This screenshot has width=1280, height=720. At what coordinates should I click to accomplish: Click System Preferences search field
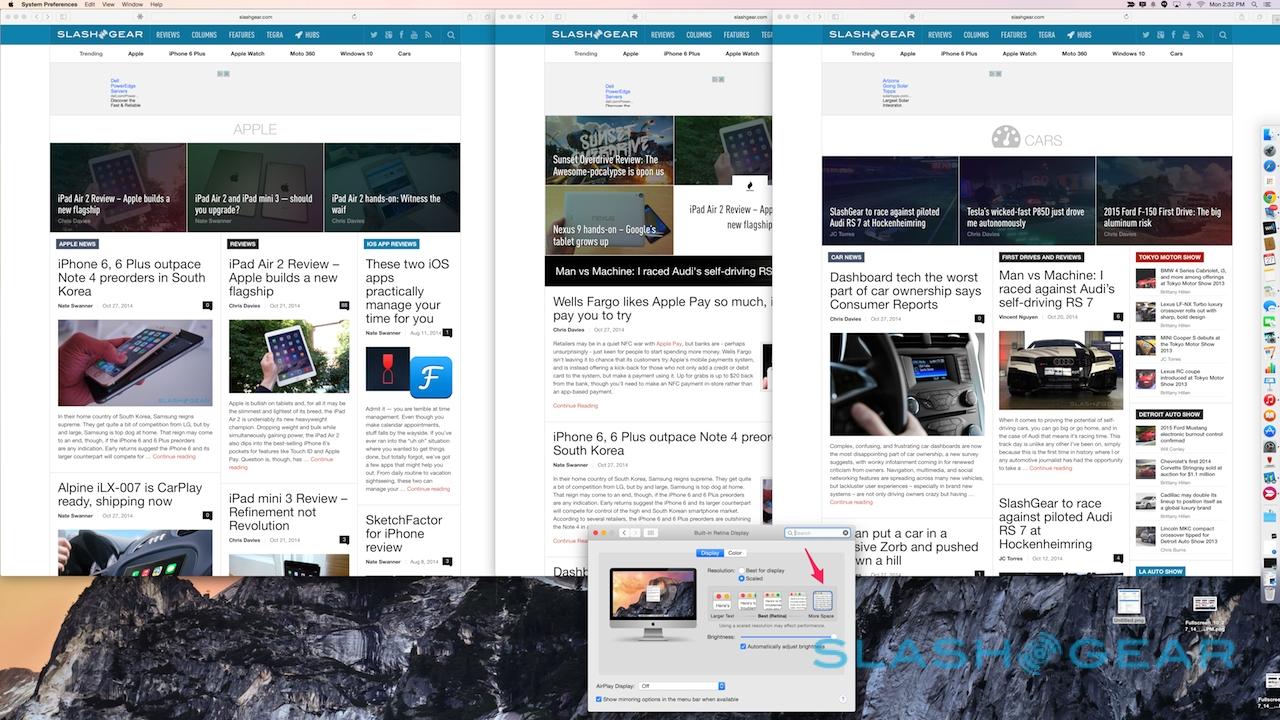[817, 533]
